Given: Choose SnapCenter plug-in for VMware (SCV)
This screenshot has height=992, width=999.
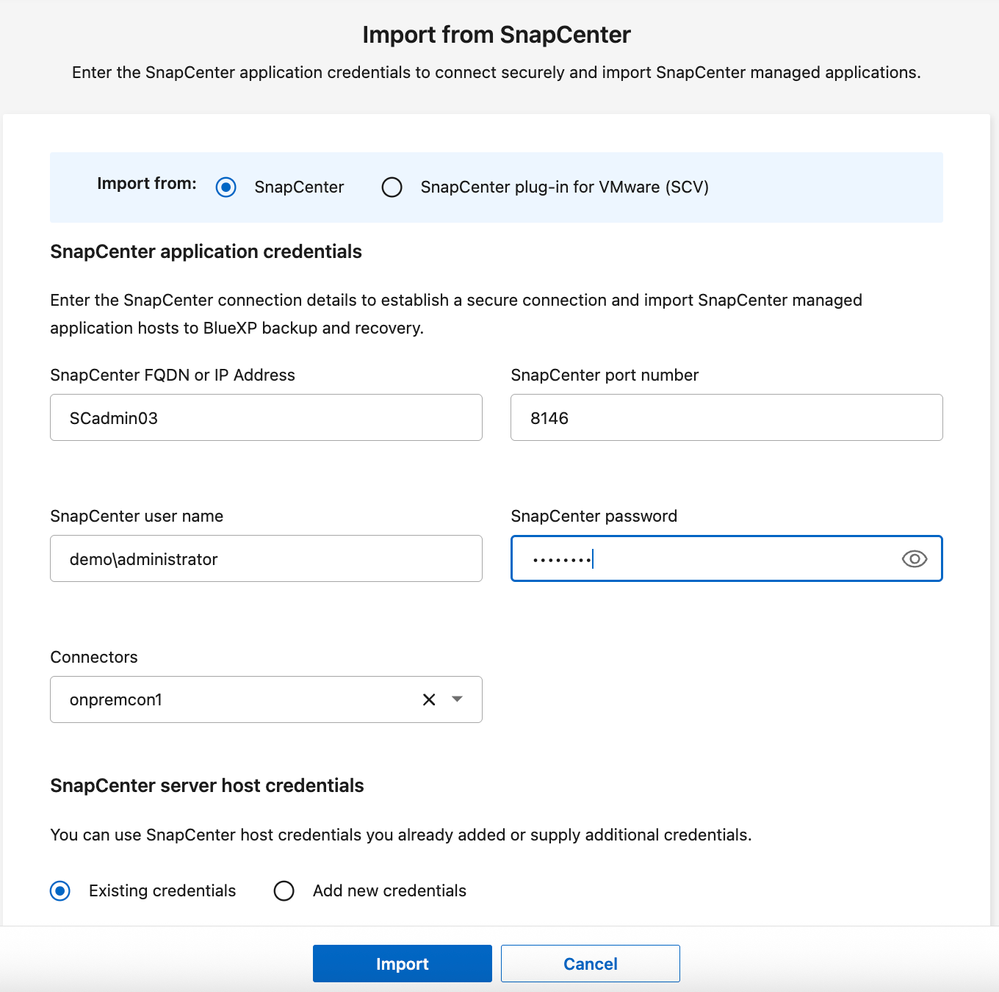Looking at the screenshot, I should 392,187.
